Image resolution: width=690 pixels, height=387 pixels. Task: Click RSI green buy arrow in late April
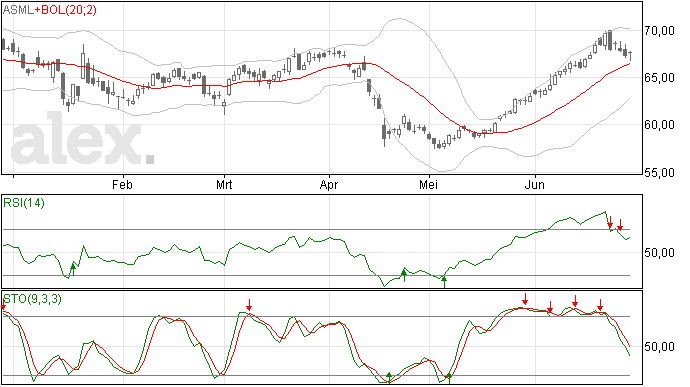click(404, 275)
